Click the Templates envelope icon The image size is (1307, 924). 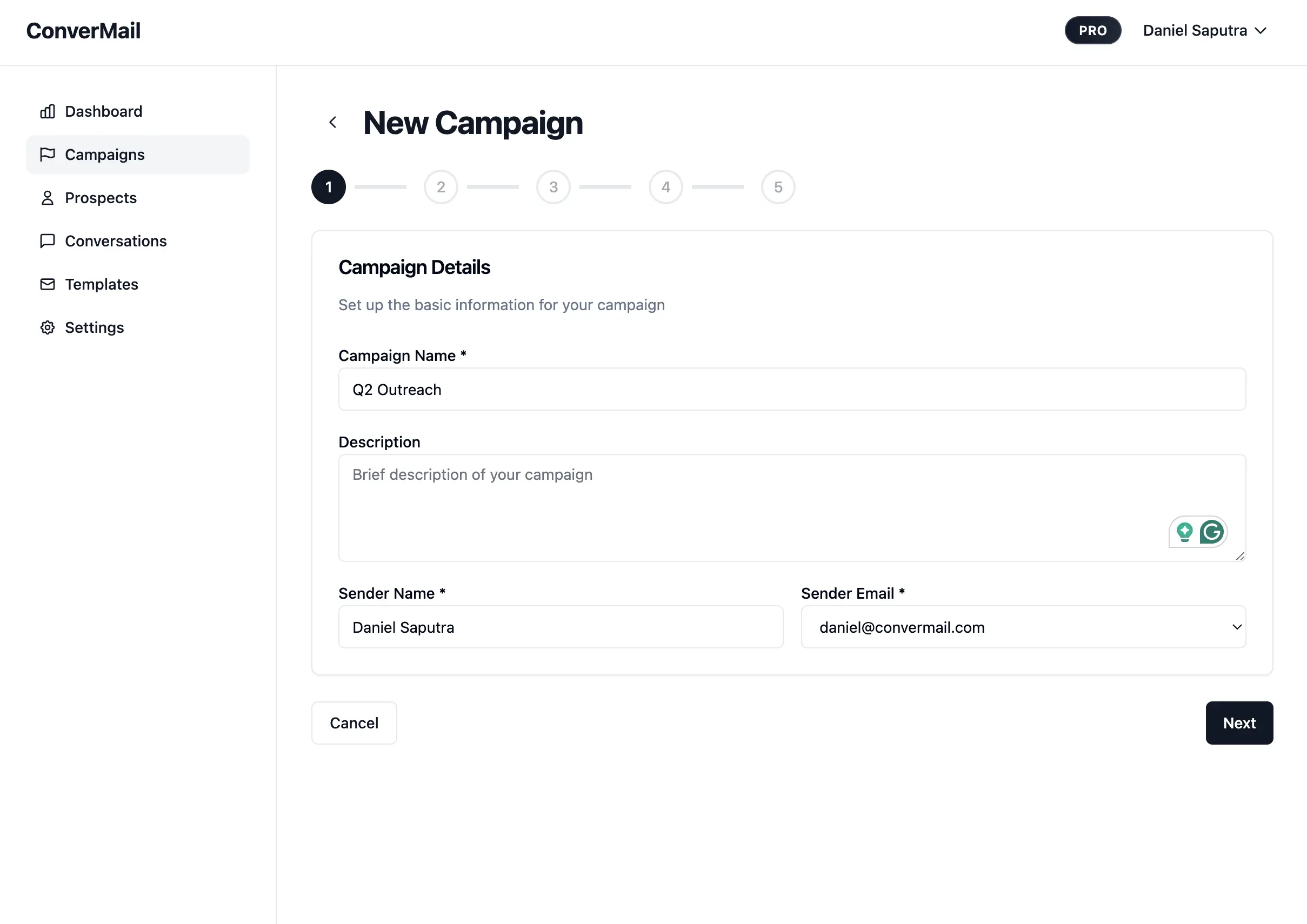pyautogui.click(x=48, y=284)
